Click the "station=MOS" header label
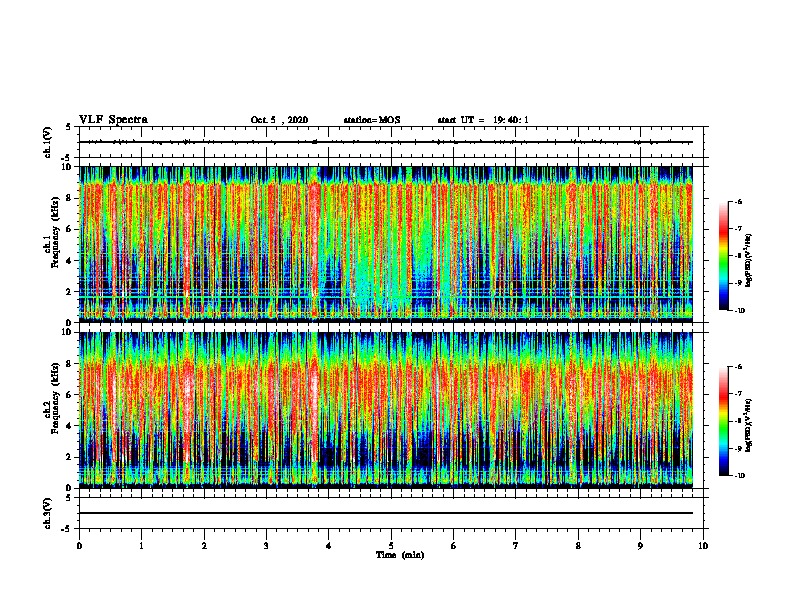792x612 pixels. (x=372, y=120)
